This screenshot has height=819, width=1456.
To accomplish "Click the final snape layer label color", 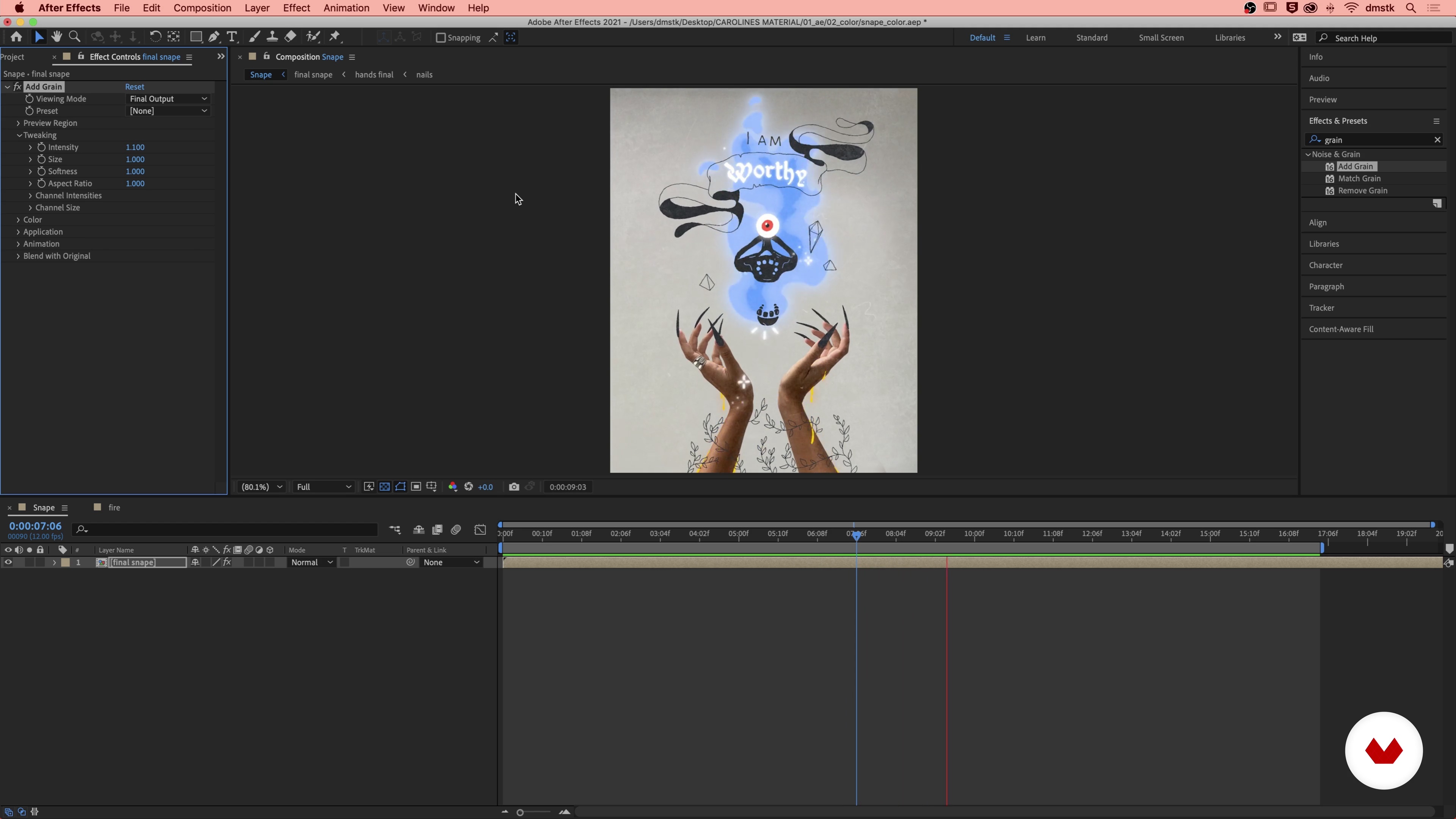I will [x=66, y=562].
